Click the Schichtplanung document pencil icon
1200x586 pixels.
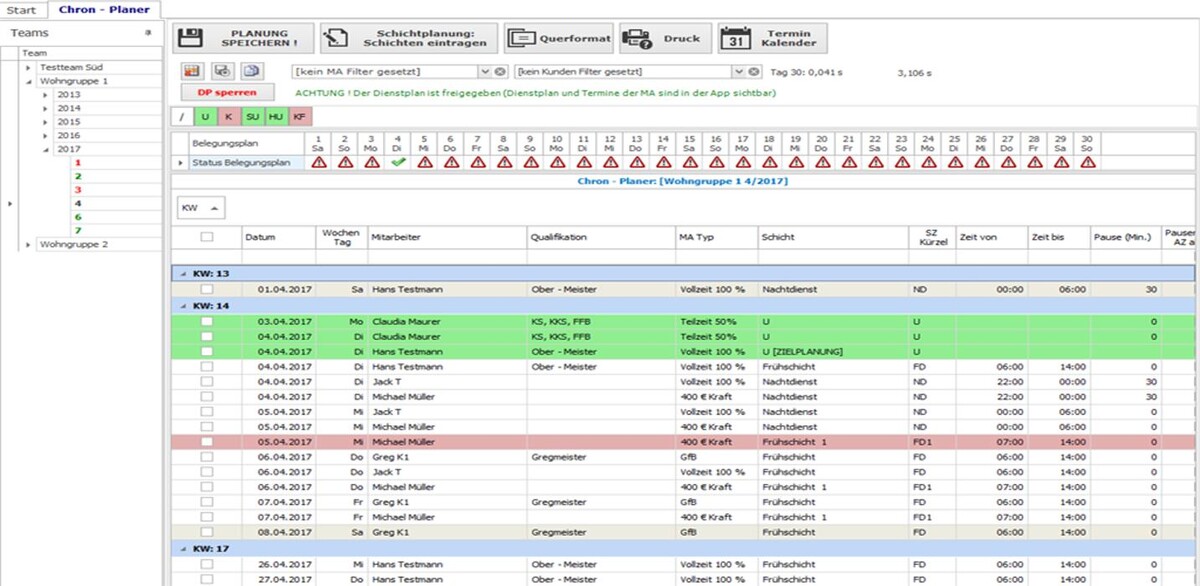(337, 39)
